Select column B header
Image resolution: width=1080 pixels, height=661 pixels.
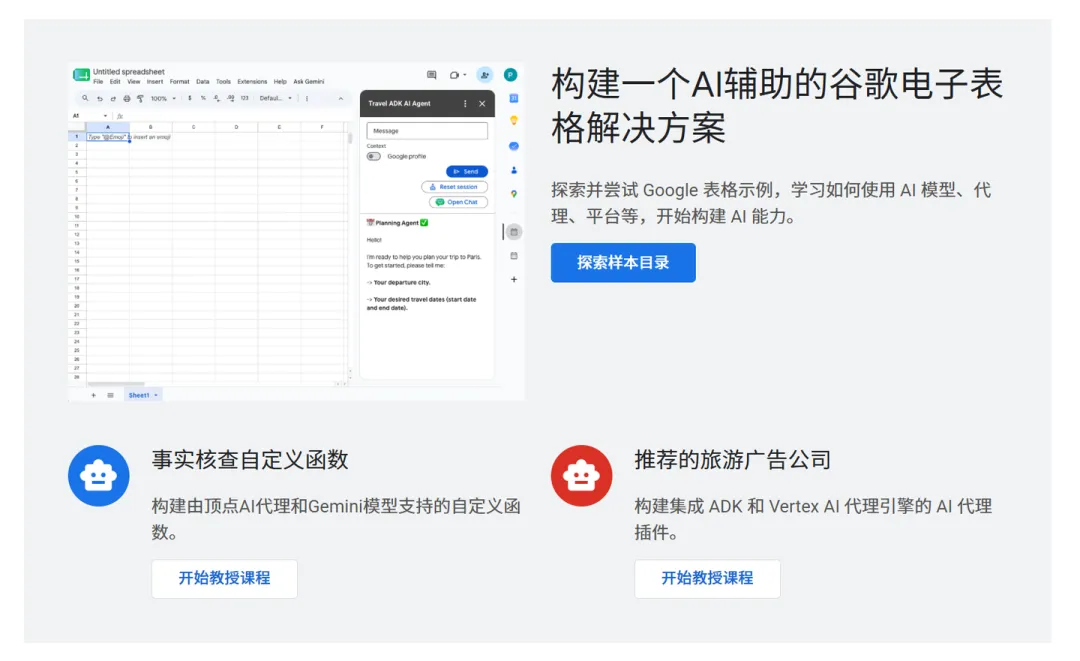tap(151, 127)
